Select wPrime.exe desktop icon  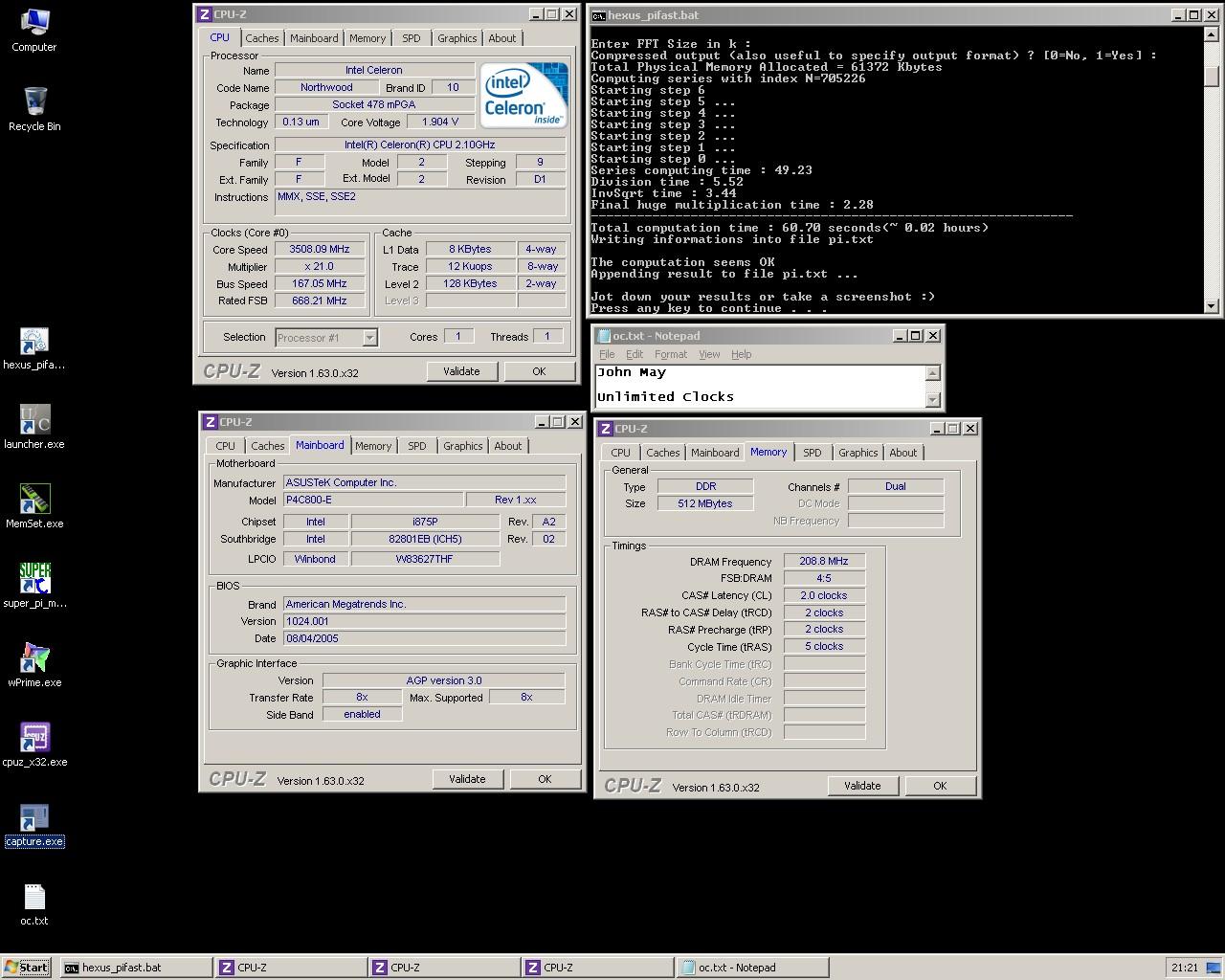34,665
